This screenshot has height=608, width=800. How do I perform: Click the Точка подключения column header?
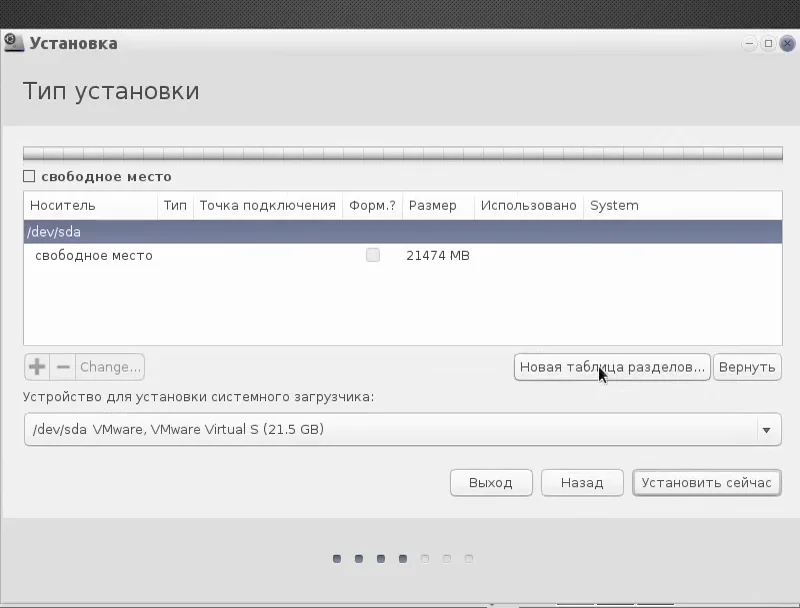pyautogui.click(x=267, y=206)
